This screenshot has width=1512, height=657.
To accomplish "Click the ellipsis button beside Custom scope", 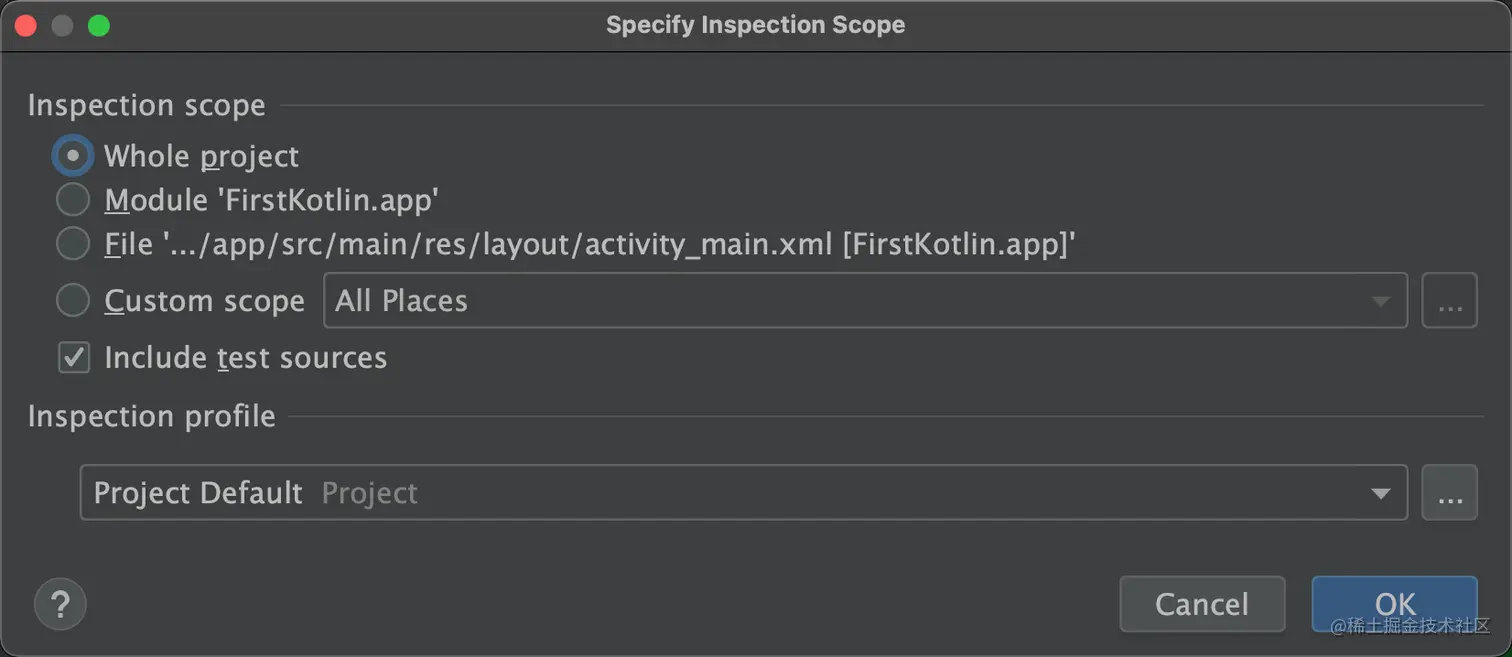I will (x=1449, y=300).
